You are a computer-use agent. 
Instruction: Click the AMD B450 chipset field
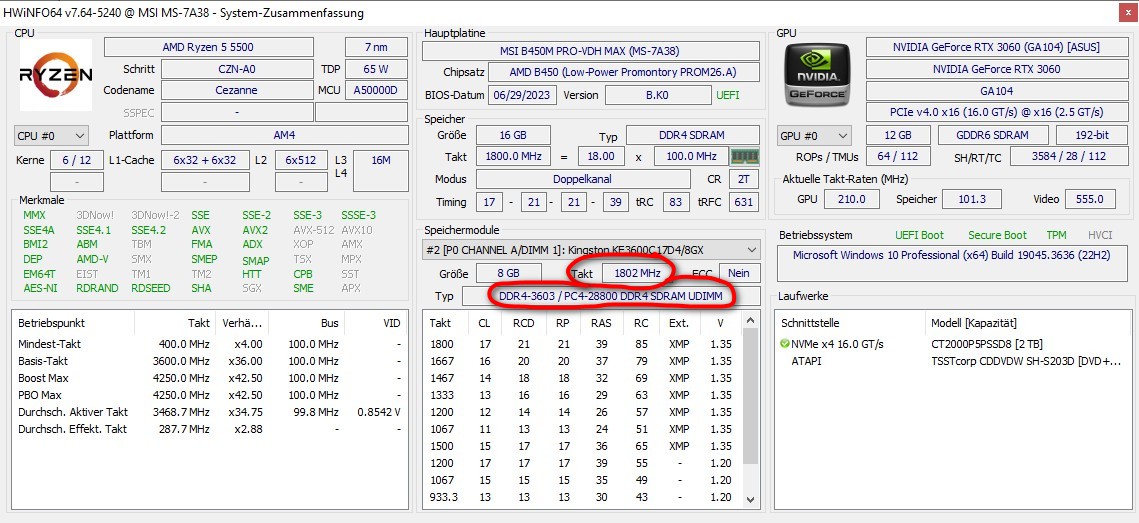[x=624, y=73]
